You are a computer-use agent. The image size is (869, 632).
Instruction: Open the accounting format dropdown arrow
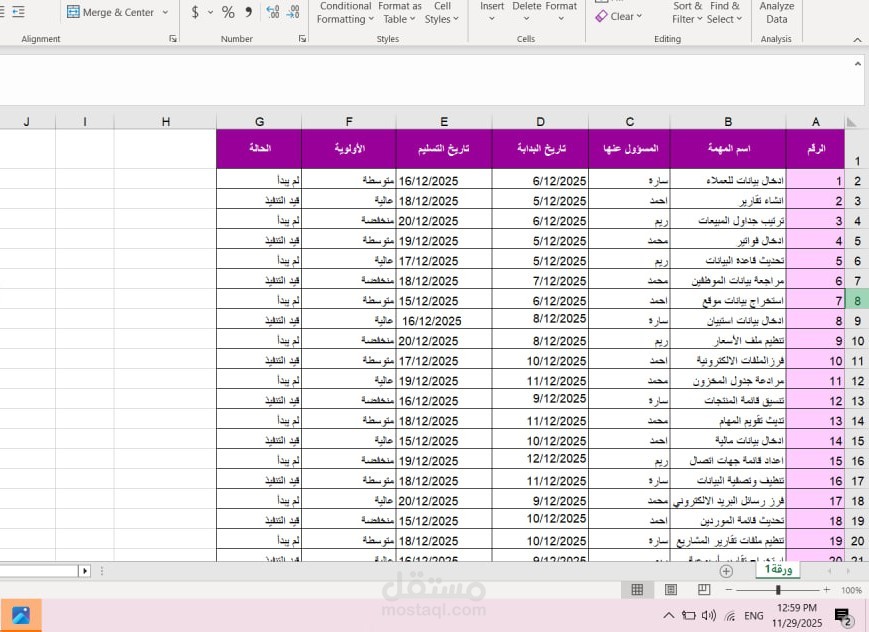pyautogui.click(x=210, y=12)
